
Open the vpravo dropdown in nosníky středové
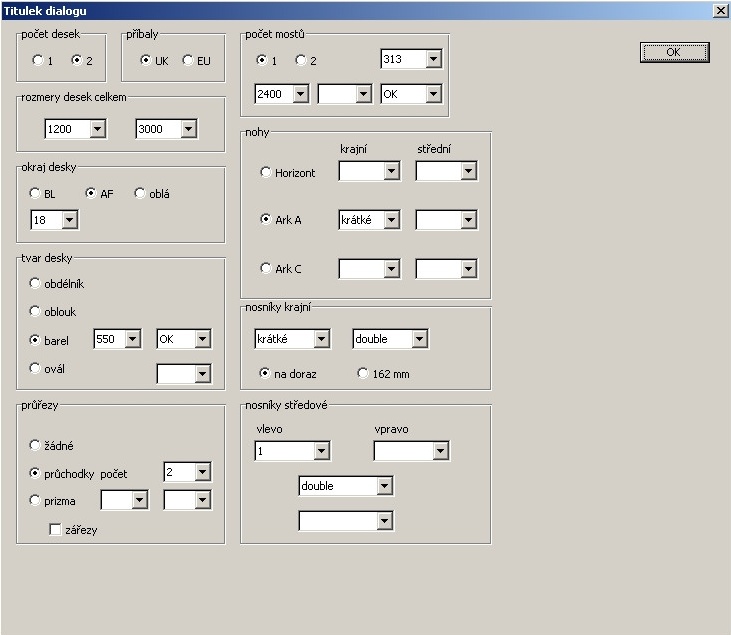[440, 452]
